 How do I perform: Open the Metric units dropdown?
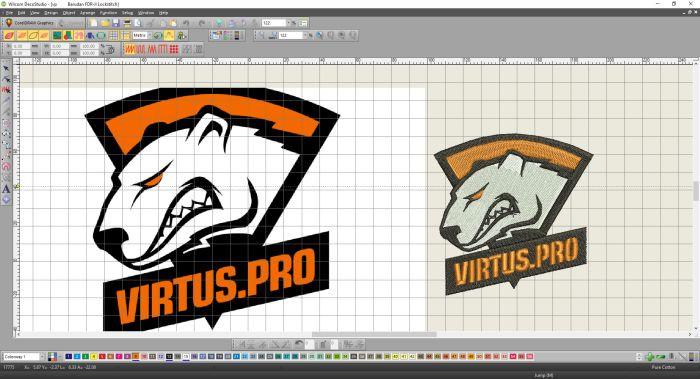pyautogui.click(x=142, y=35)
